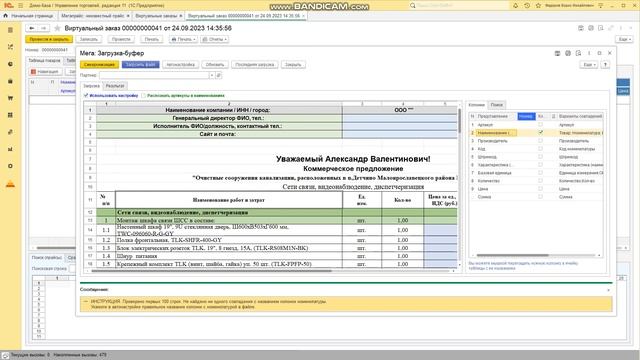The height and width of the screenshot is (360, 640).
Task: Open the briefcase section in sidebar
Action: 11,81
